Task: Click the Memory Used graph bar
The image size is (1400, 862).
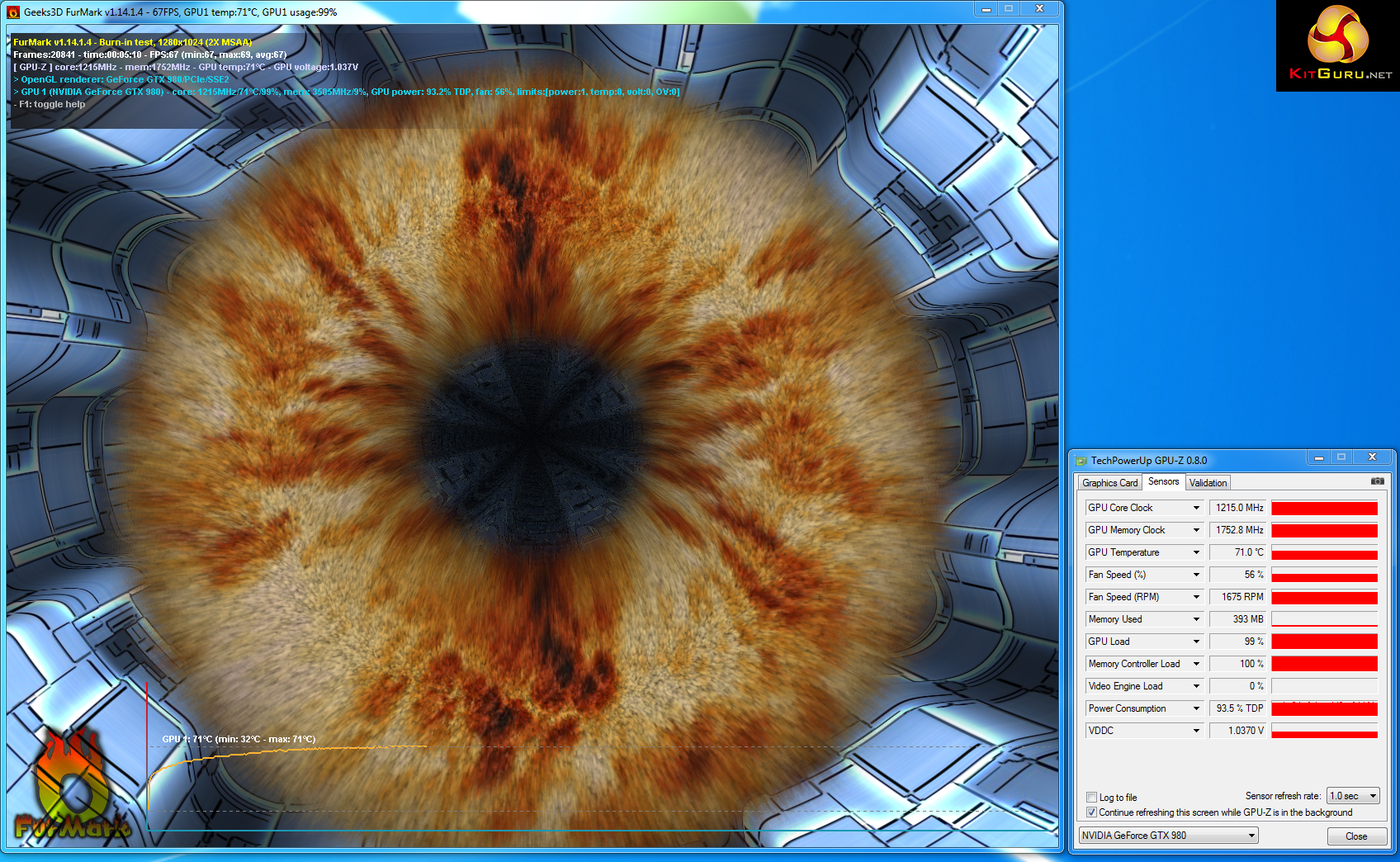Action: point(1324,619)
